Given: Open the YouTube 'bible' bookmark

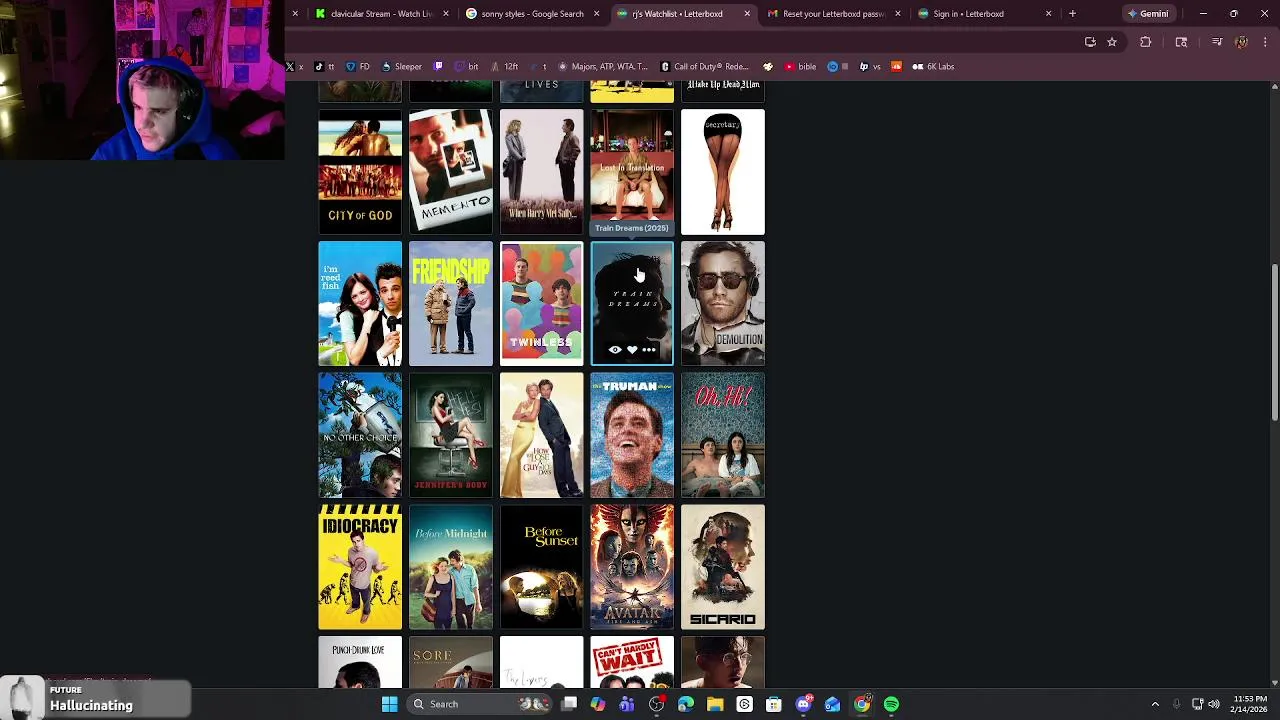Looking at the screenshot, I should point(800,67).
